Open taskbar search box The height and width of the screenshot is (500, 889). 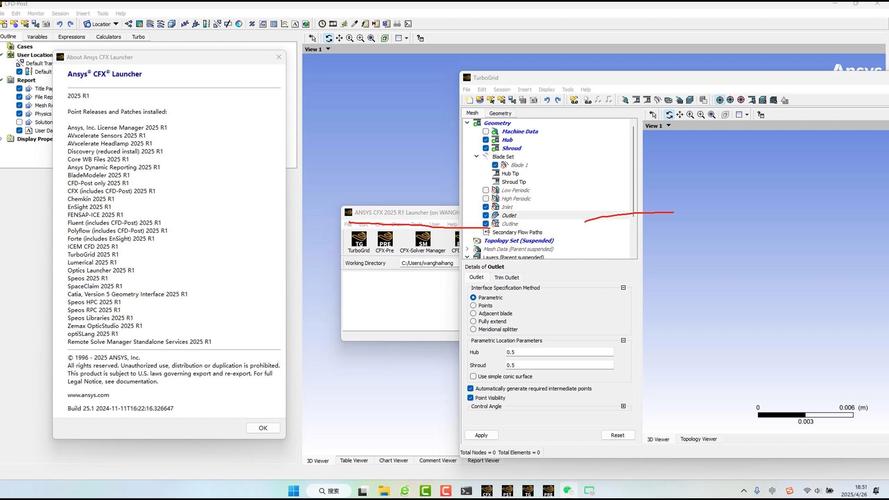[x=329, y=490]
